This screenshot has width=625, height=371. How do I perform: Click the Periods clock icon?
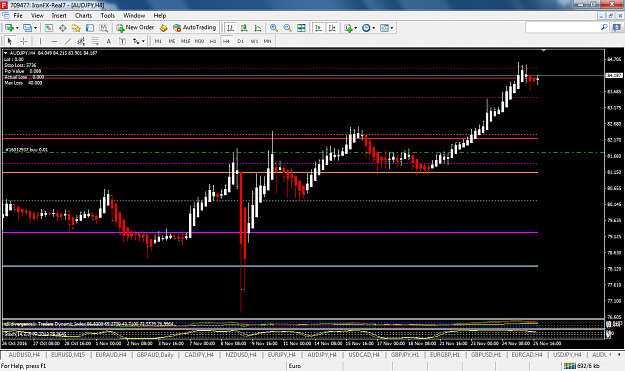[366, 28]
